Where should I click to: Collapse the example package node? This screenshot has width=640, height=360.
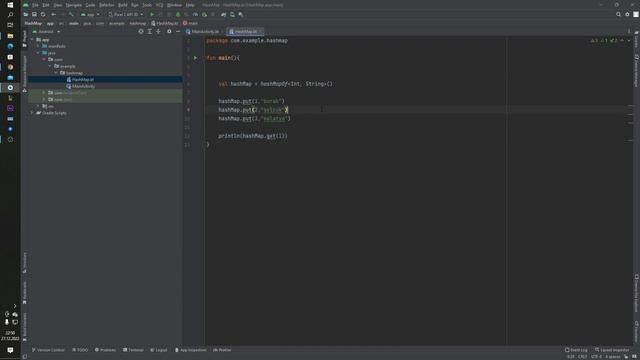coord(50,66)
